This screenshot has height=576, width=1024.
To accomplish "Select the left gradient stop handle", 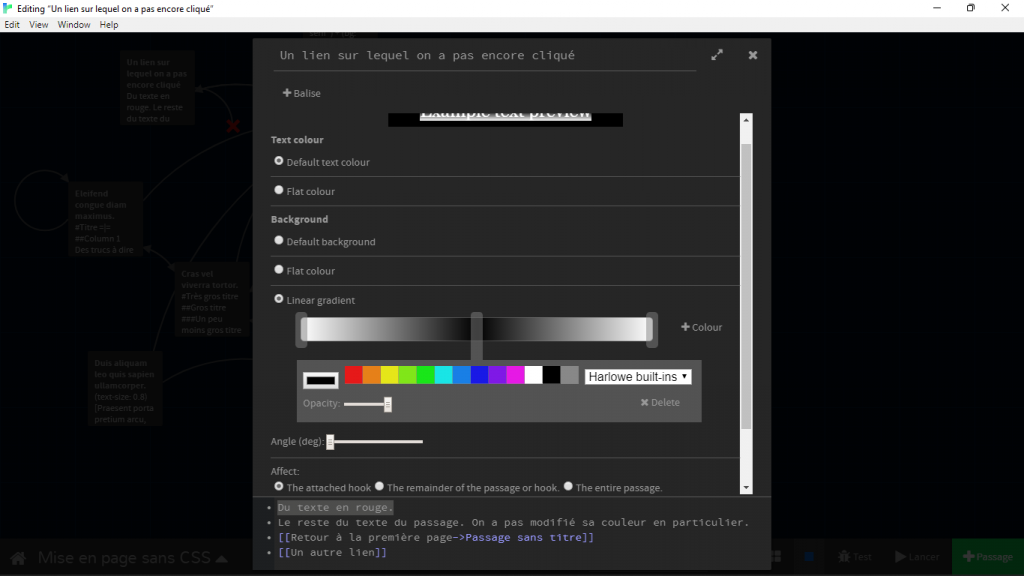I will pyautogui.click(x=302, y=330).
